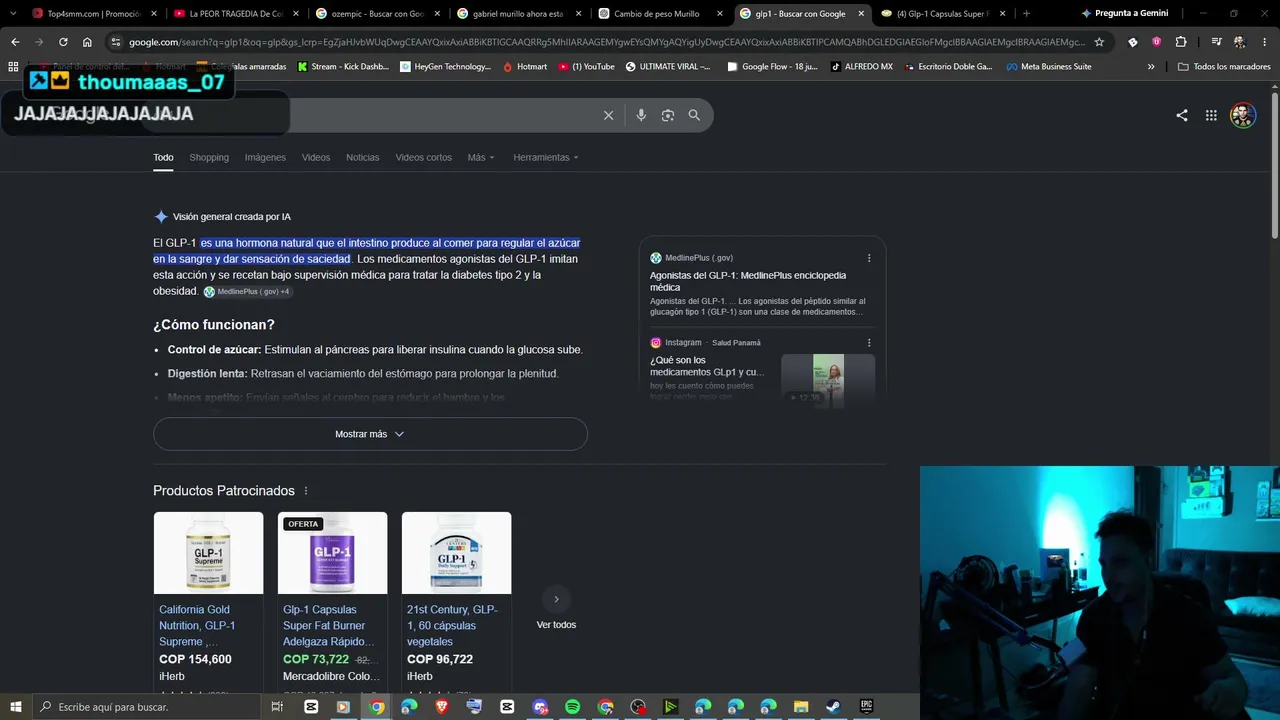The width and height of the screenshot is (1280, 720).
Task: Select the Todo results tab
Action: coord(163,157)
